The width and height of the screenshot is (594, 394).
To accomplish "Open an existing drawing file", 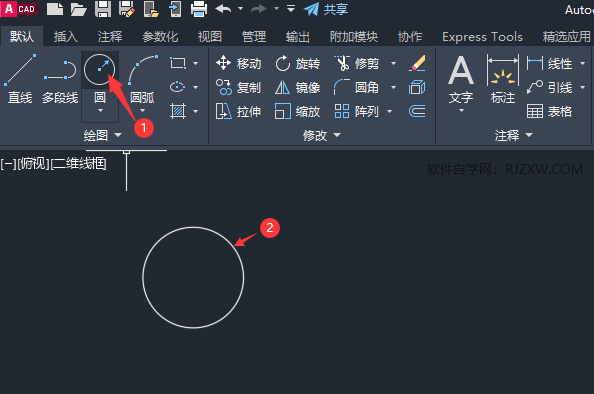I will tap(78, 9).
